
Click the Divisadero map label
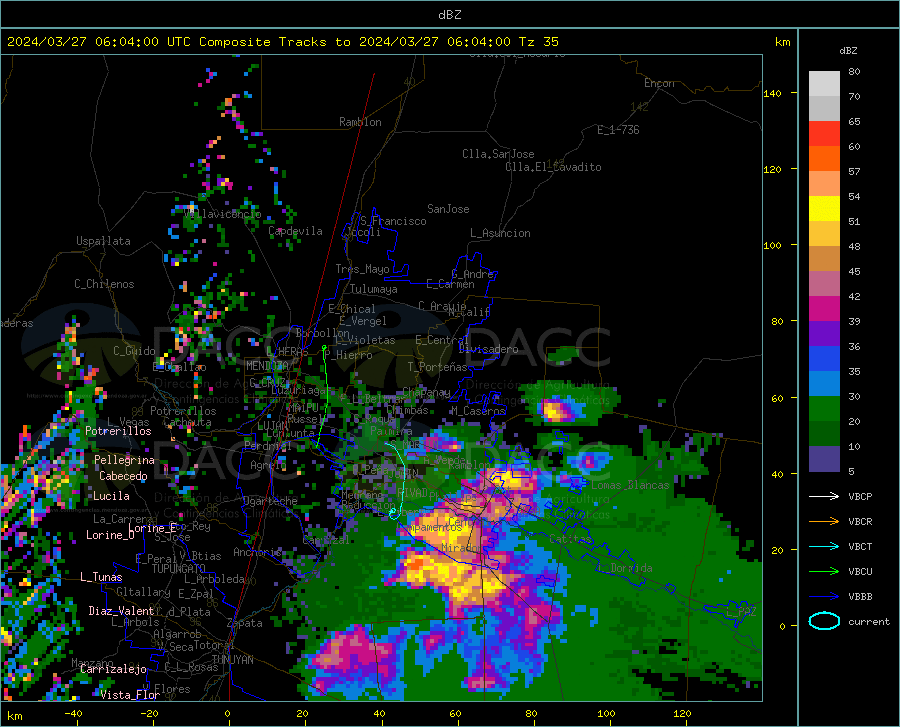[x=488, y=349]
